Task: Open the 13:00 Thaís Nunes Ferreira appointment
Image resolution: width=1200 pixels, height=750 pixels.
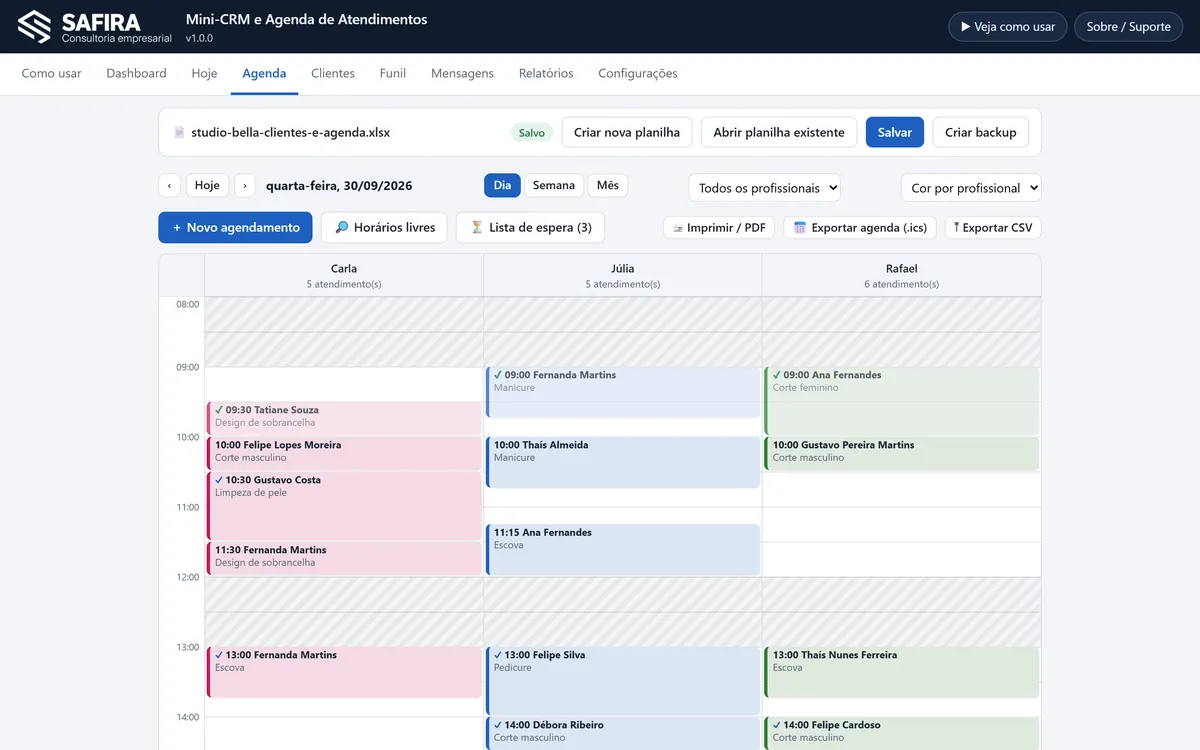Action: [902, 672]
